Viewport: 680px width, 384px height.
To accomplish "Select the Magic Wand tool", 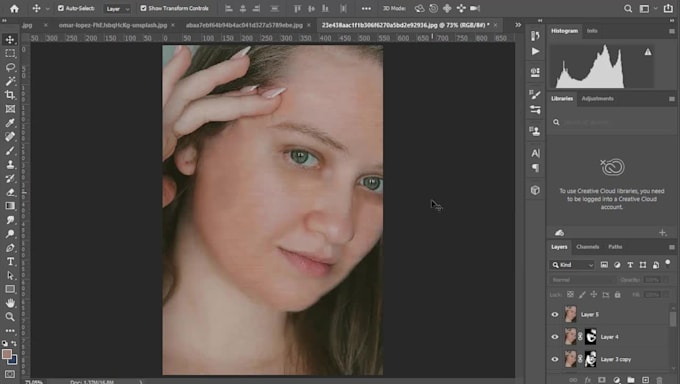I will coord(10,81).
